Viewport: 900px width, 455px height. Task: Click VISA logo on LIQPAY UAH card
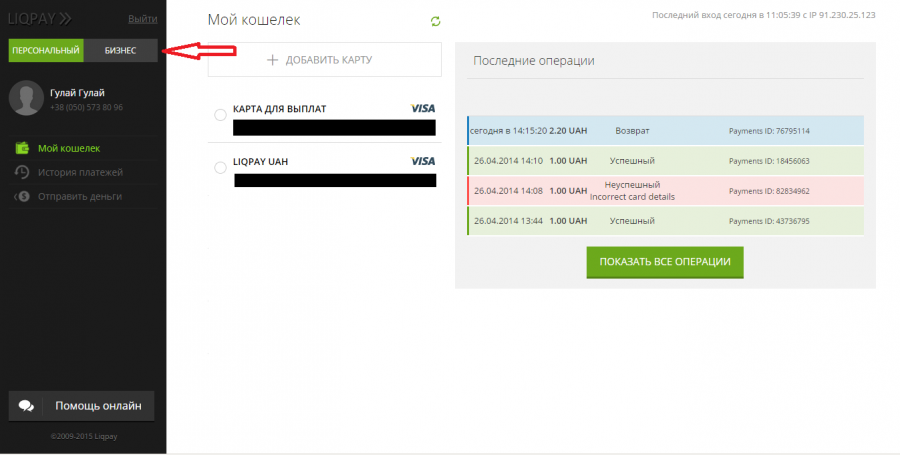[x=423, y=161]
